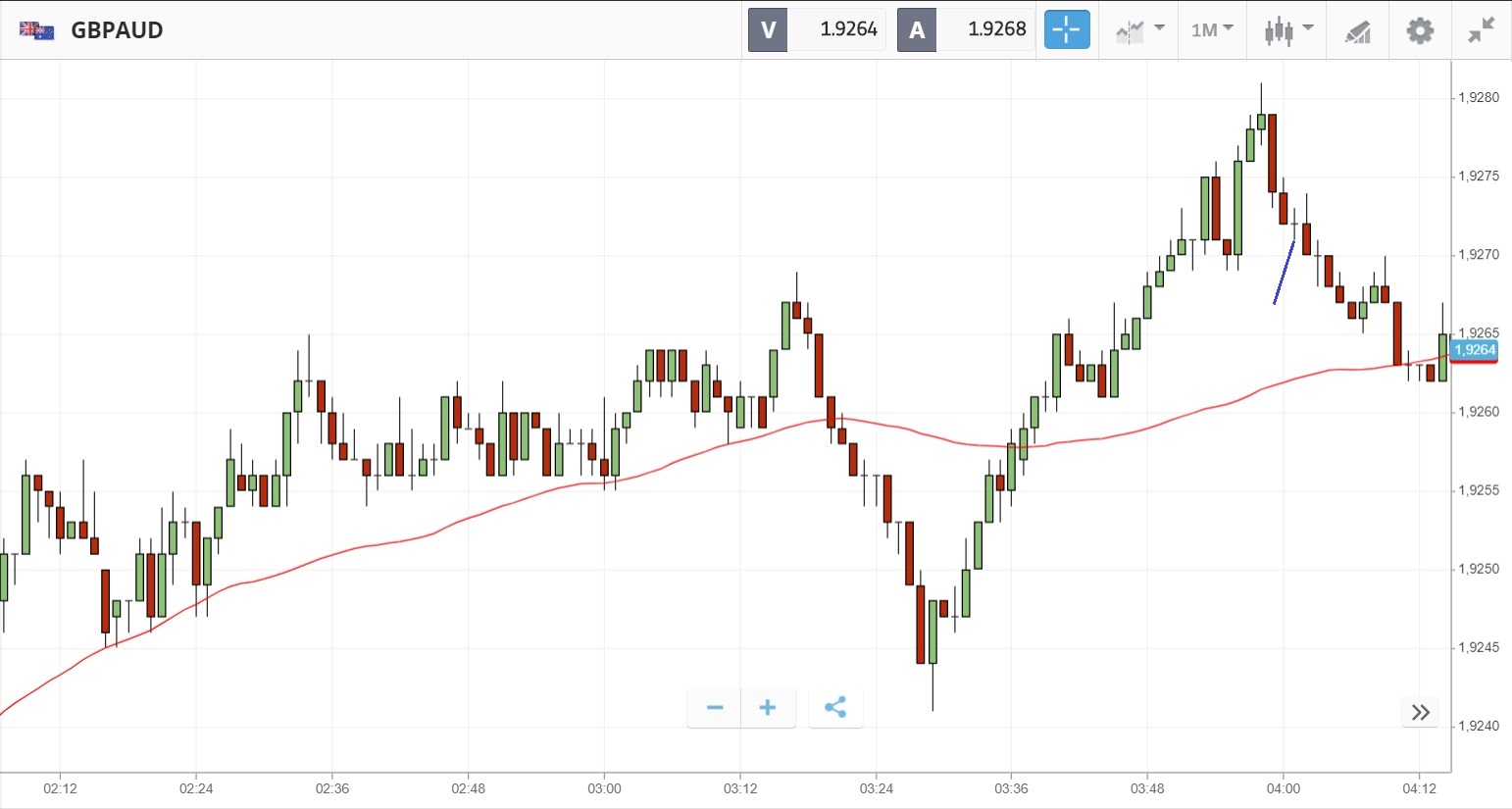Jump to latest bar double-arrow icon
This screenshot has width=1512, height=809.
pos(1420,713)
